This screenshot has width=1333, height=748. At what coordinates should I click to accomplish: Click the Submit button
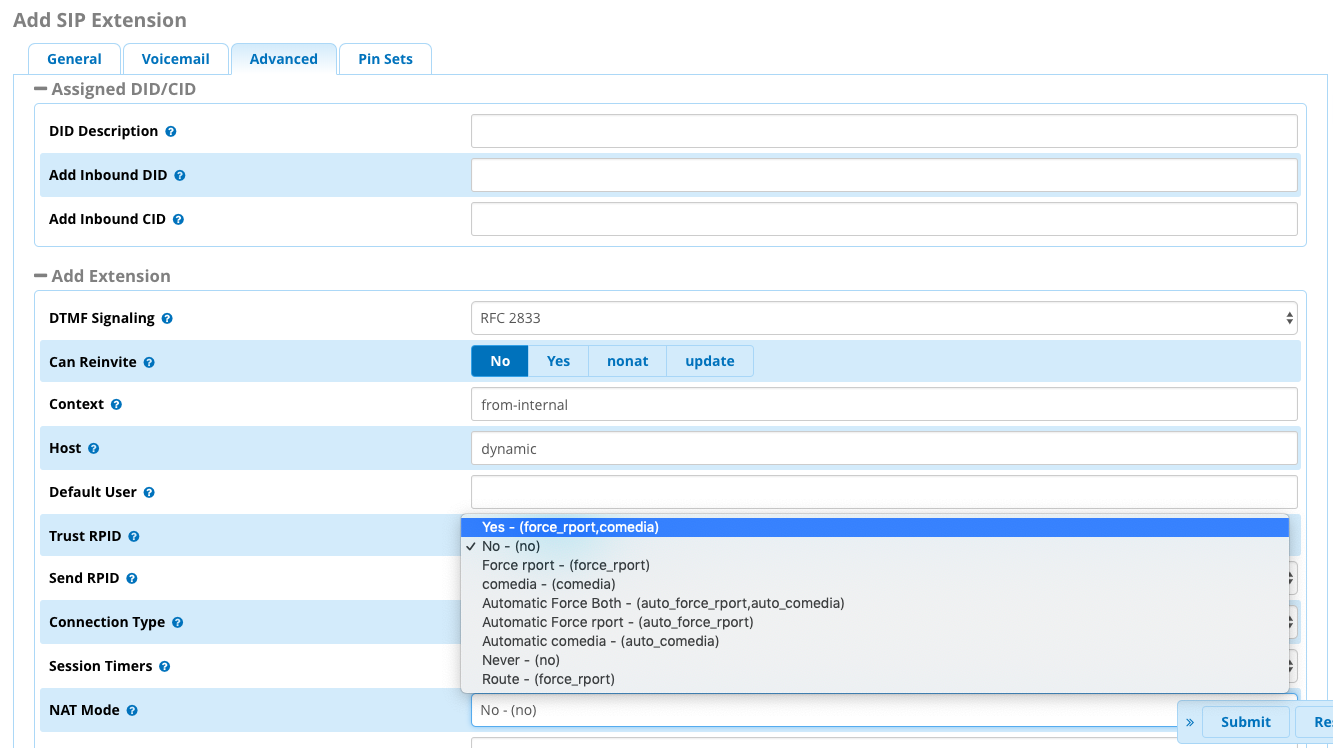tap(1245, 721)
